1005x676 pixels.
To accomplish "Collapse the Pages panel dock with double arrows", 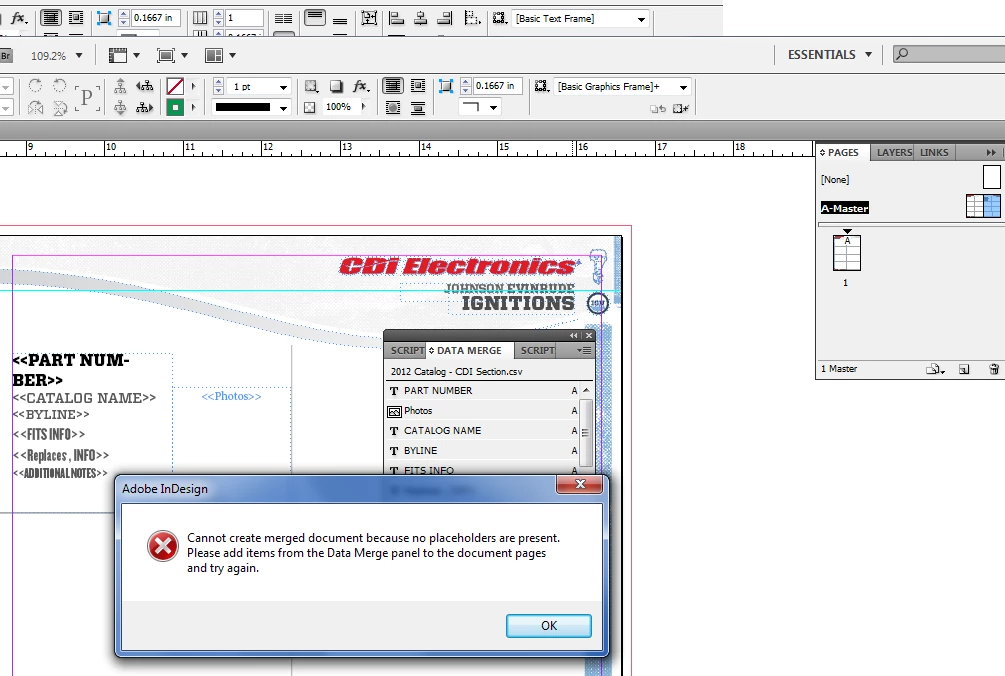I will [991, 153].
